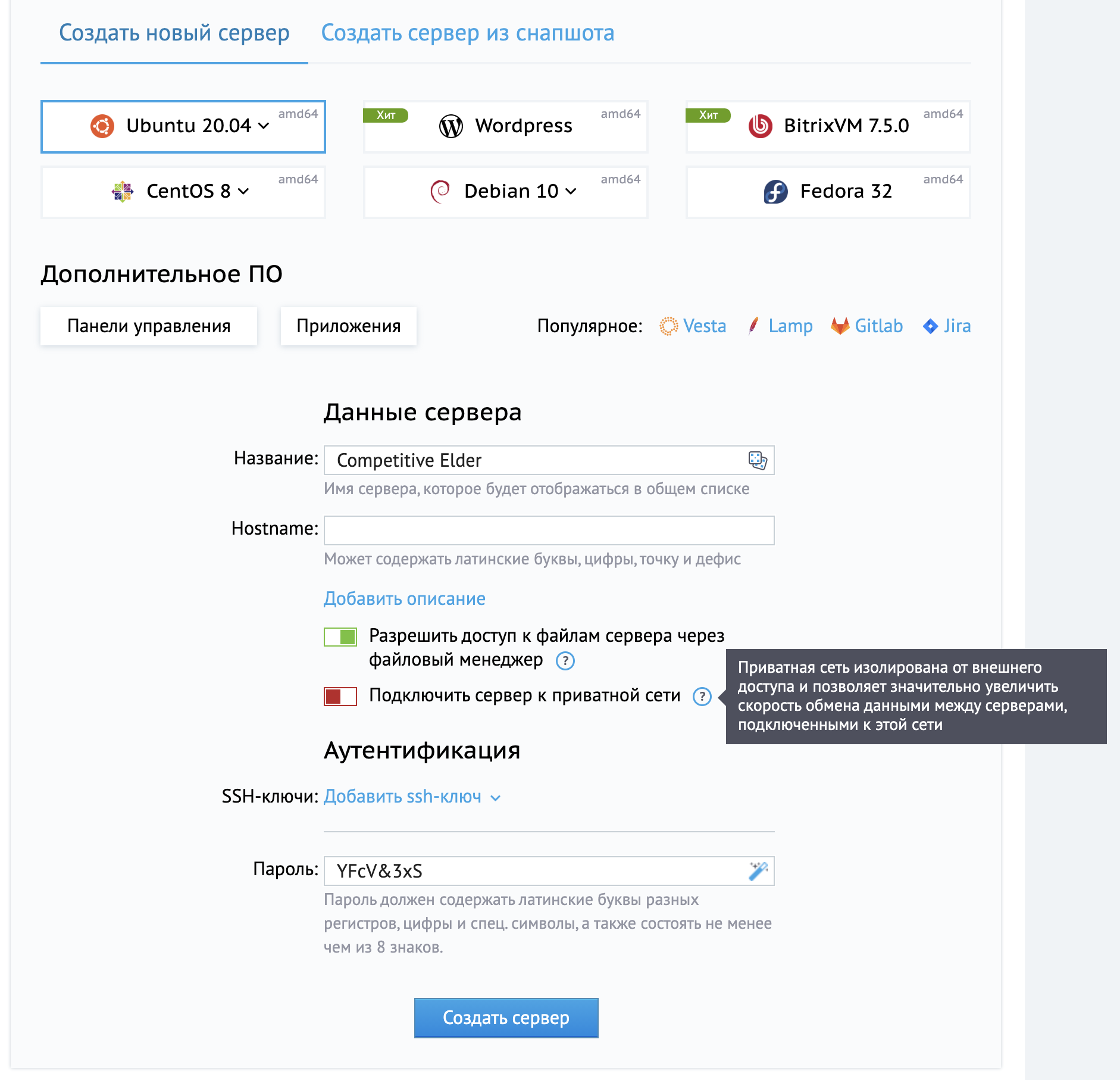The height and width of the screenshot is (1080, 1120).
Task: Add Vesta from popular software list
Action: tap(693, 326)
